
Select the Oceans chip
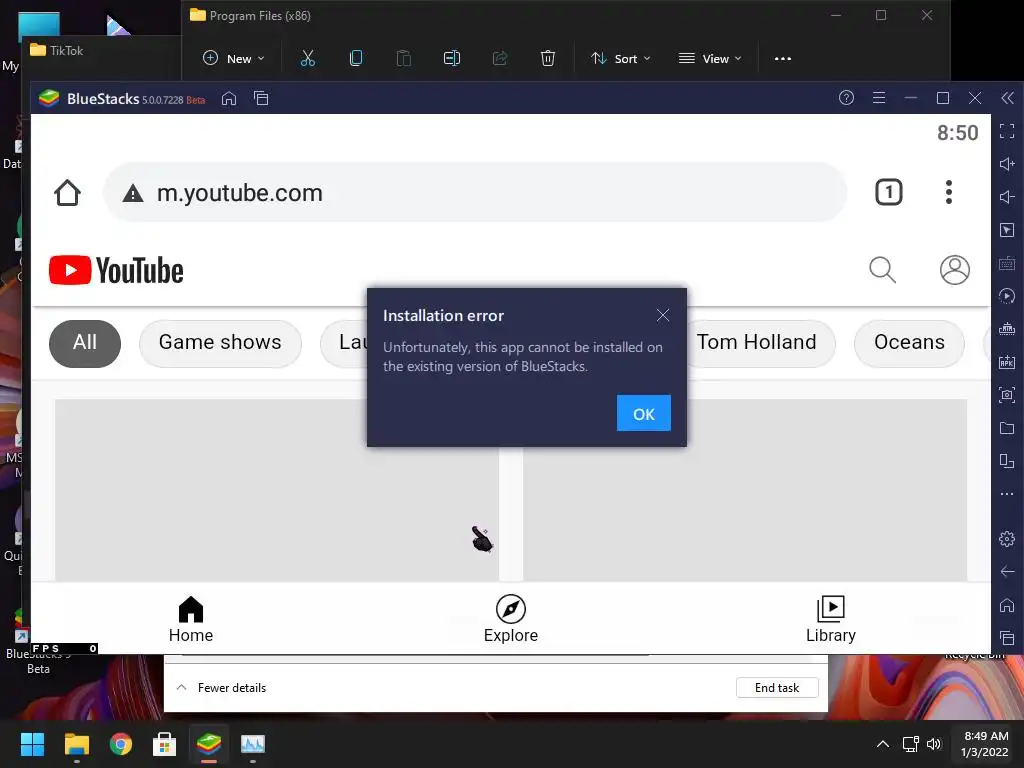click(909, 343)
